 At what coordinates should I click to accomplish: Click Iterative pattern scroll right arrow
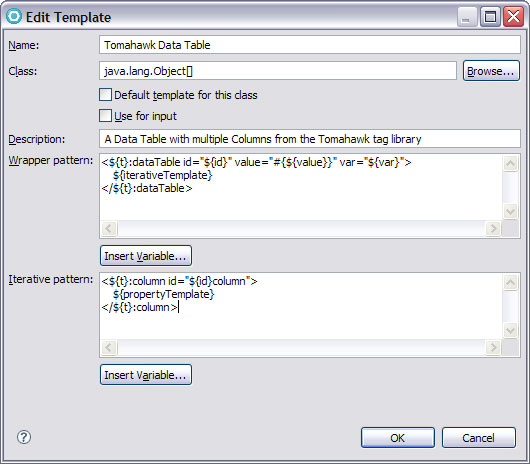[x=493, y=347]
